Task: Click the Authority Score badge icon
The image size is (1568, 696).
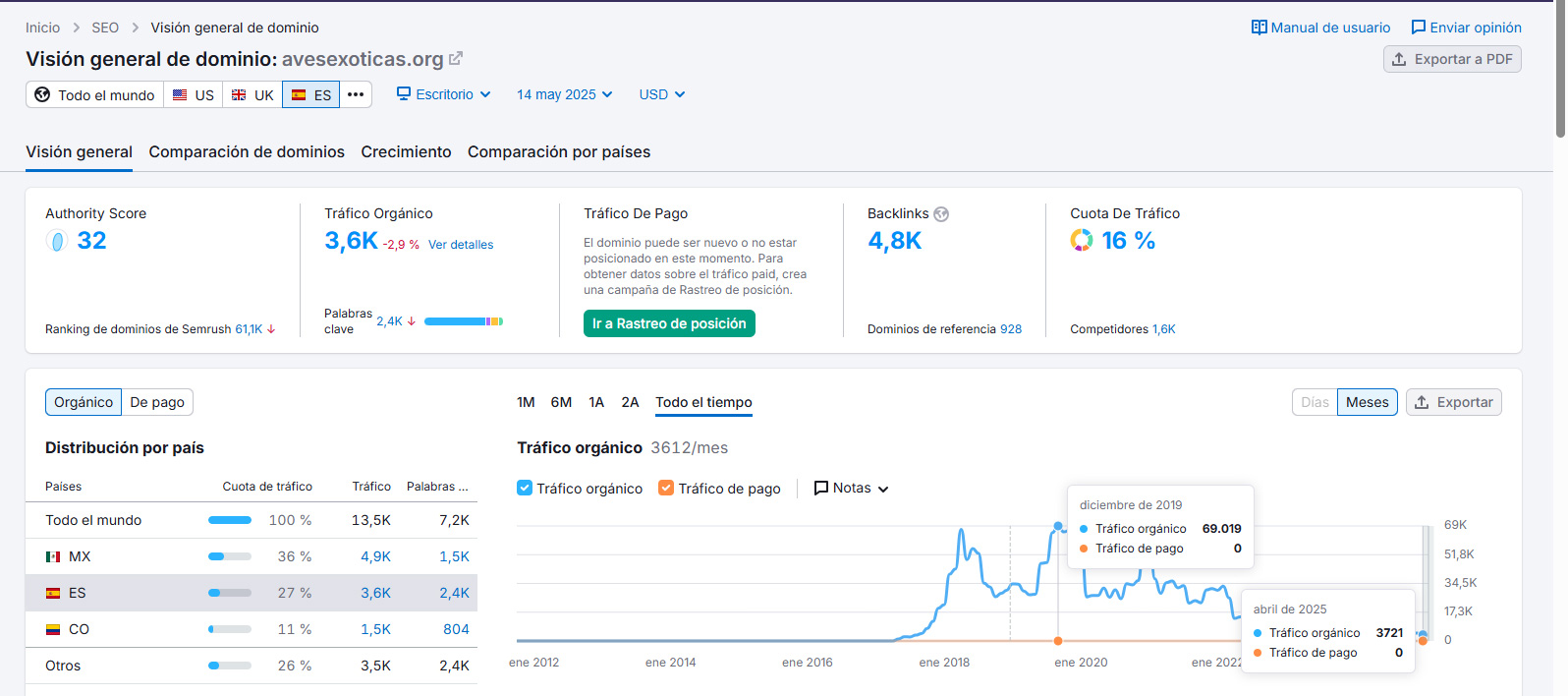Action: click(57, 241)
